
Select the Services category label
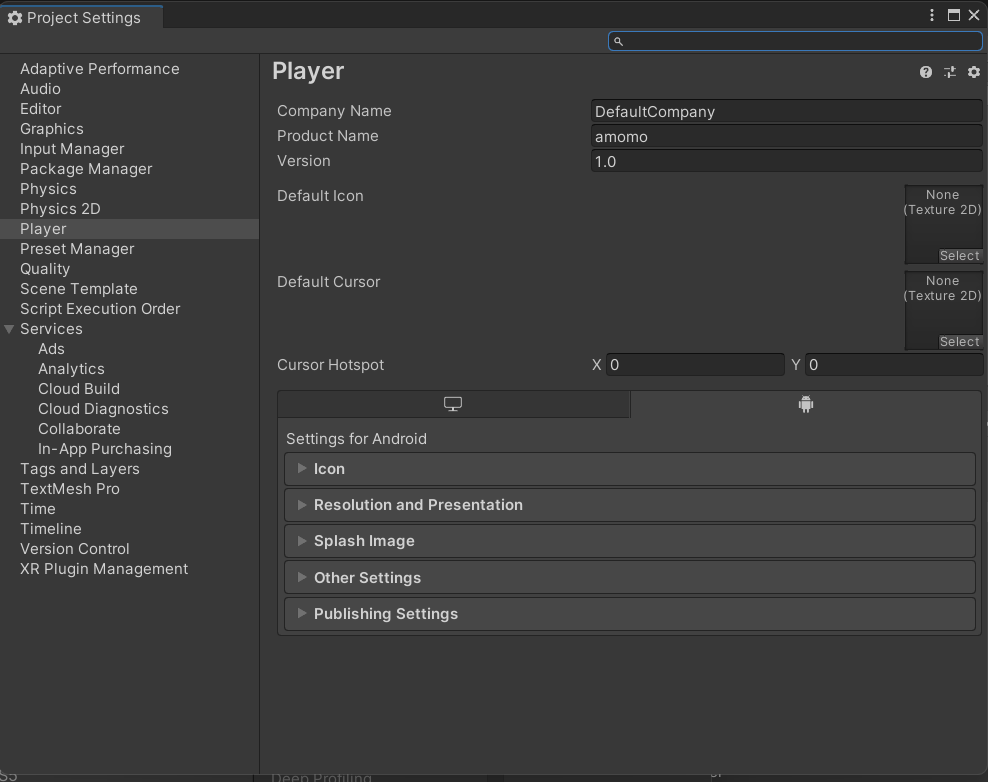(x=51, y=329)
